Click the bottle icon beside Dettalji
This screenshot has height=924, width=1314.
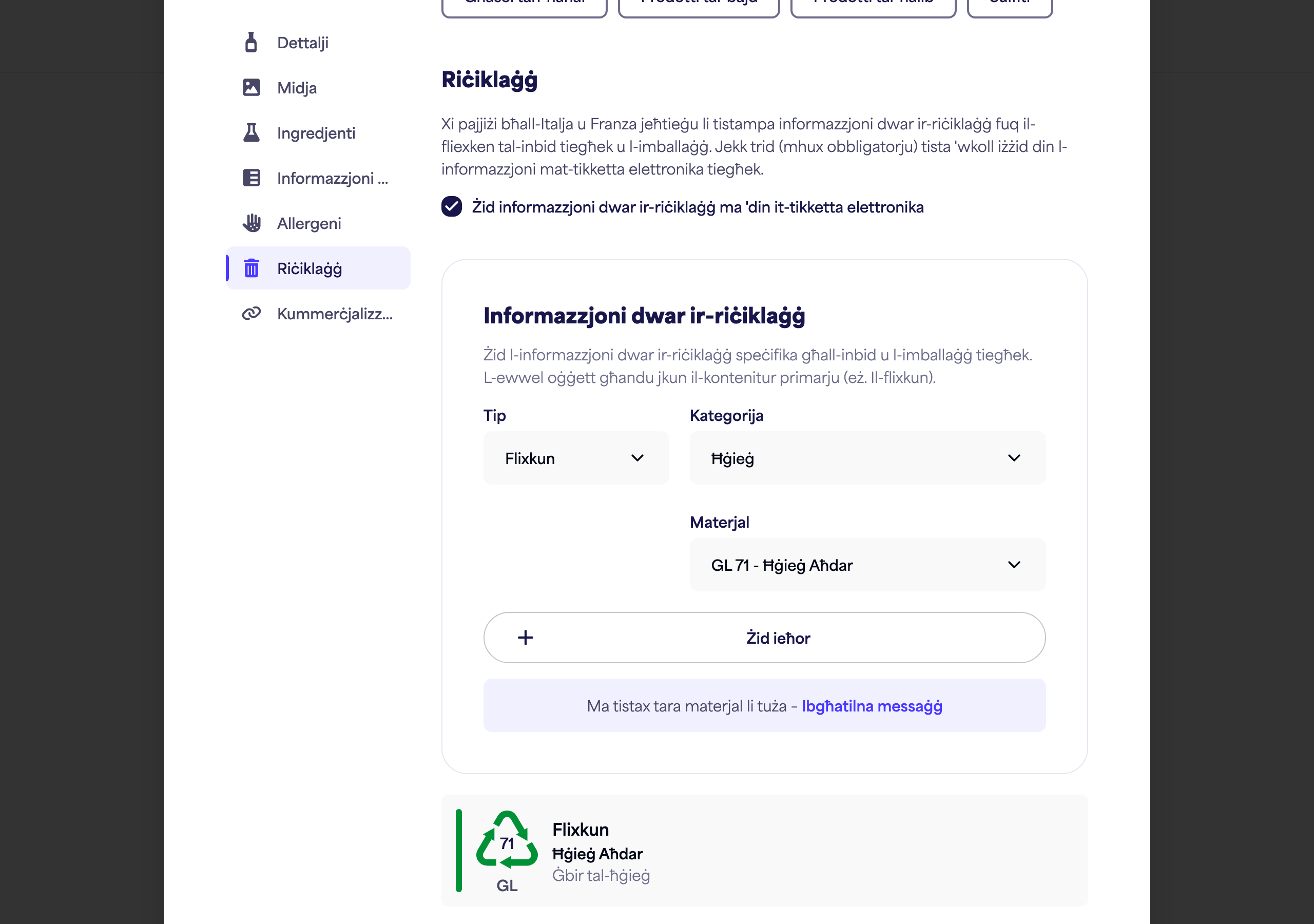[250, 43]
